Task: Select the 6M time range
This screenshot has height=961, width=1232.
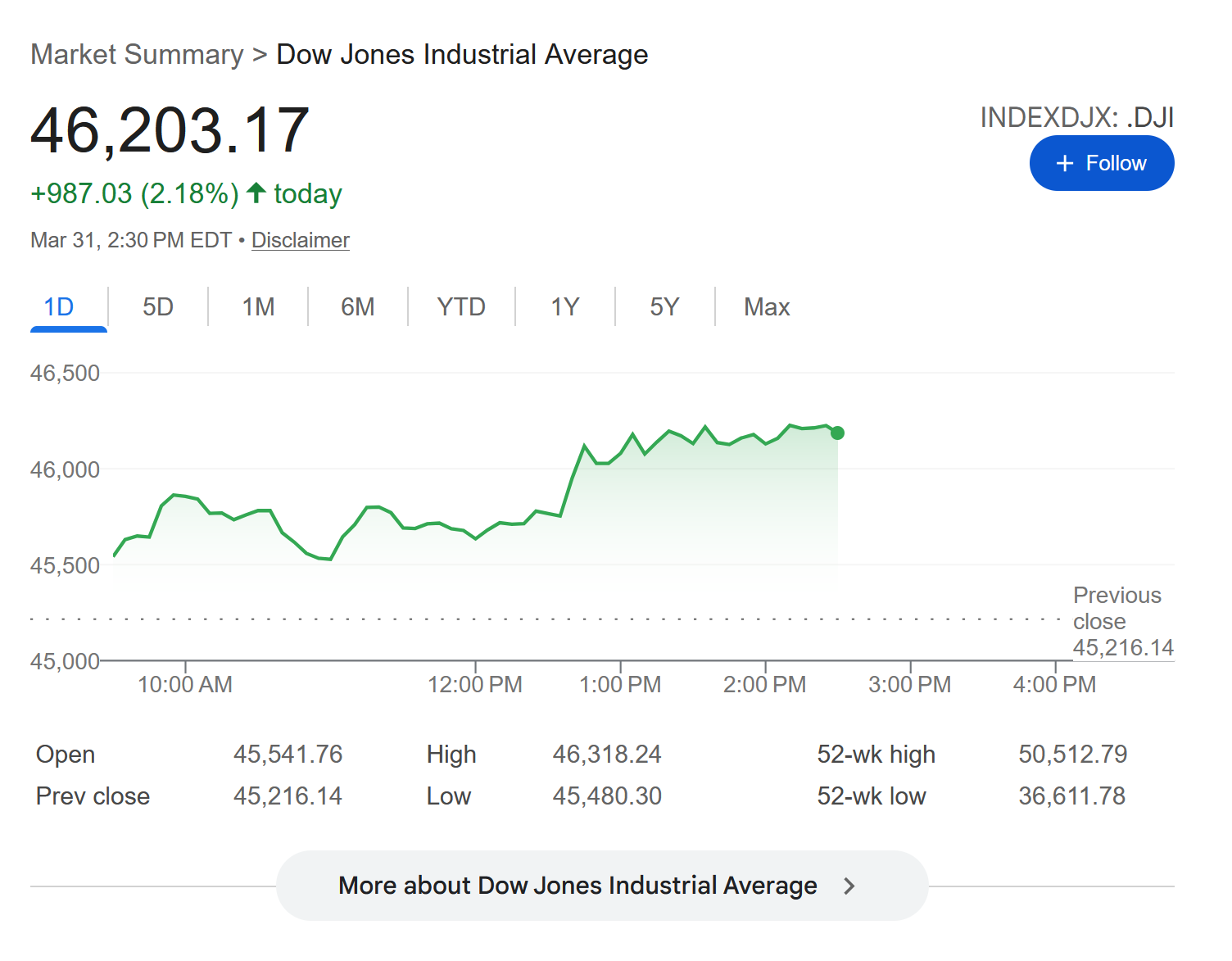Action: tap(358, 307)
